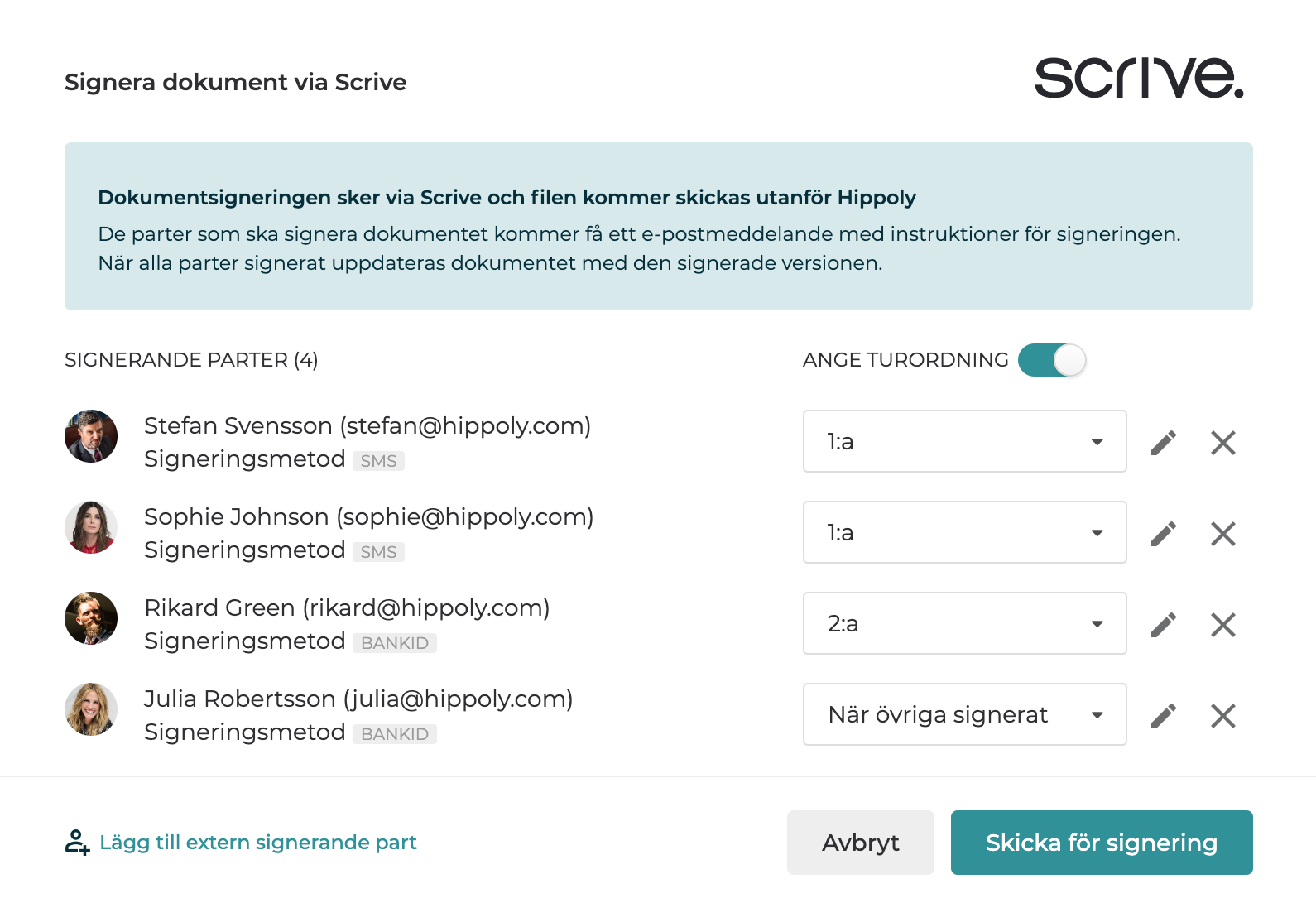Image resolution: width=1316 pixels, height=922 pixels.
Task: Click Stefan Svensson's profile photo
Action: [91, 436]
